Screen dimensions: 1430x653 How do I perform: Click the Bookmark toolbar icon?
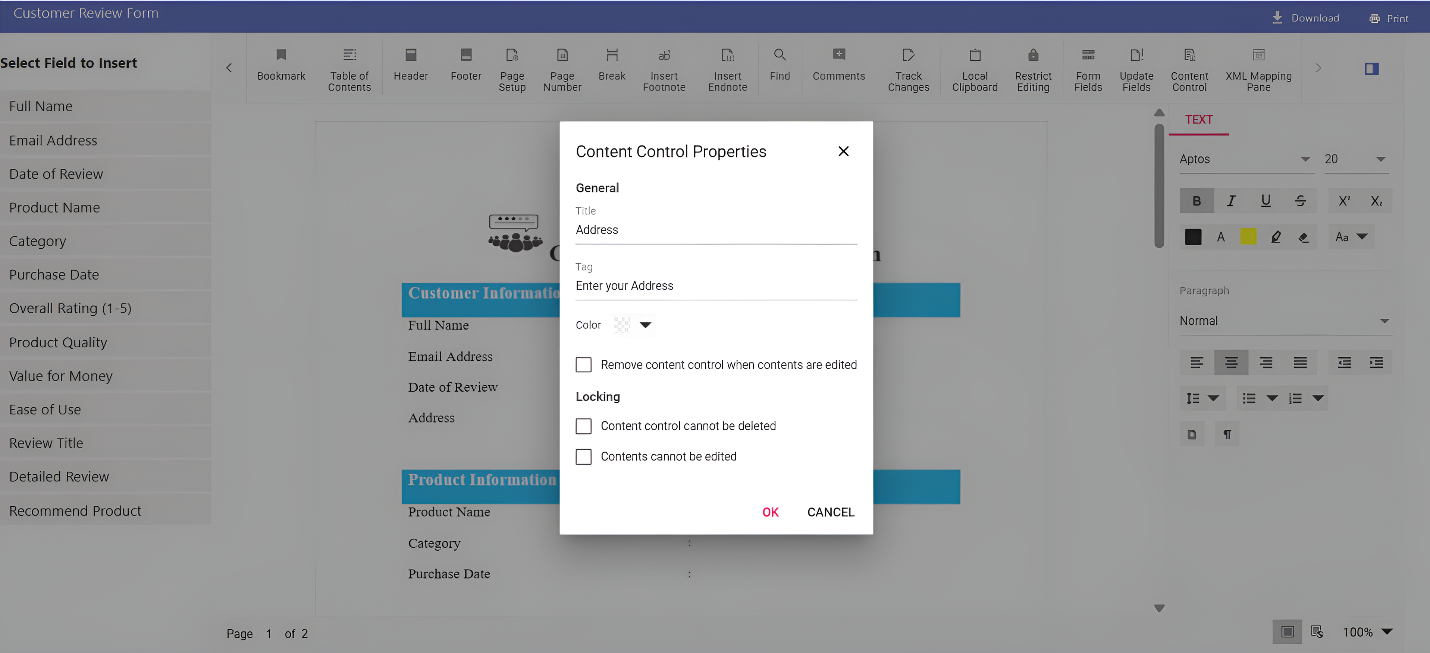(x=281, y=67)
